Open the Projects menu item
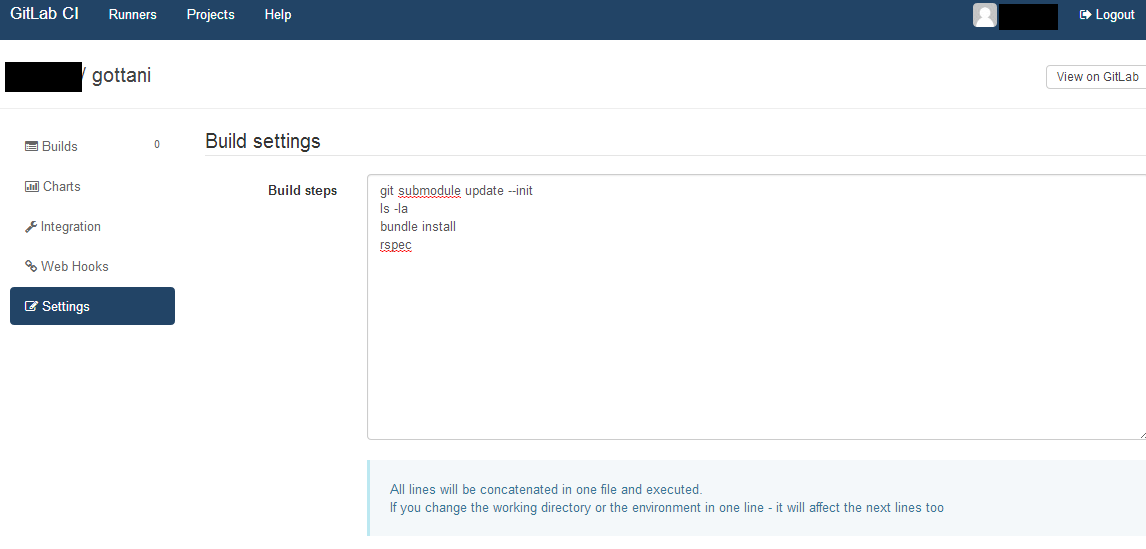Screen dimensions: 1146x549 tap(210, 15)
